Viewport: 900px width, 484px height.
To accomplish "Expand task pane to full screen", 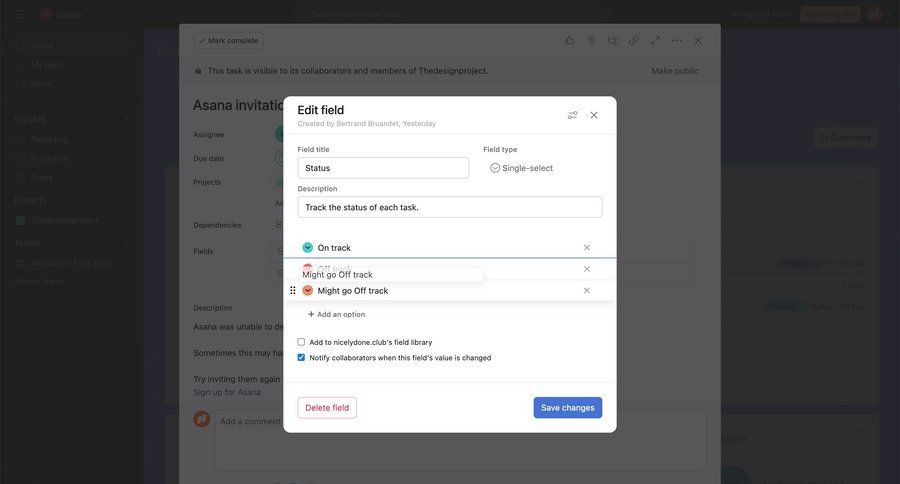I will point(655,41).
